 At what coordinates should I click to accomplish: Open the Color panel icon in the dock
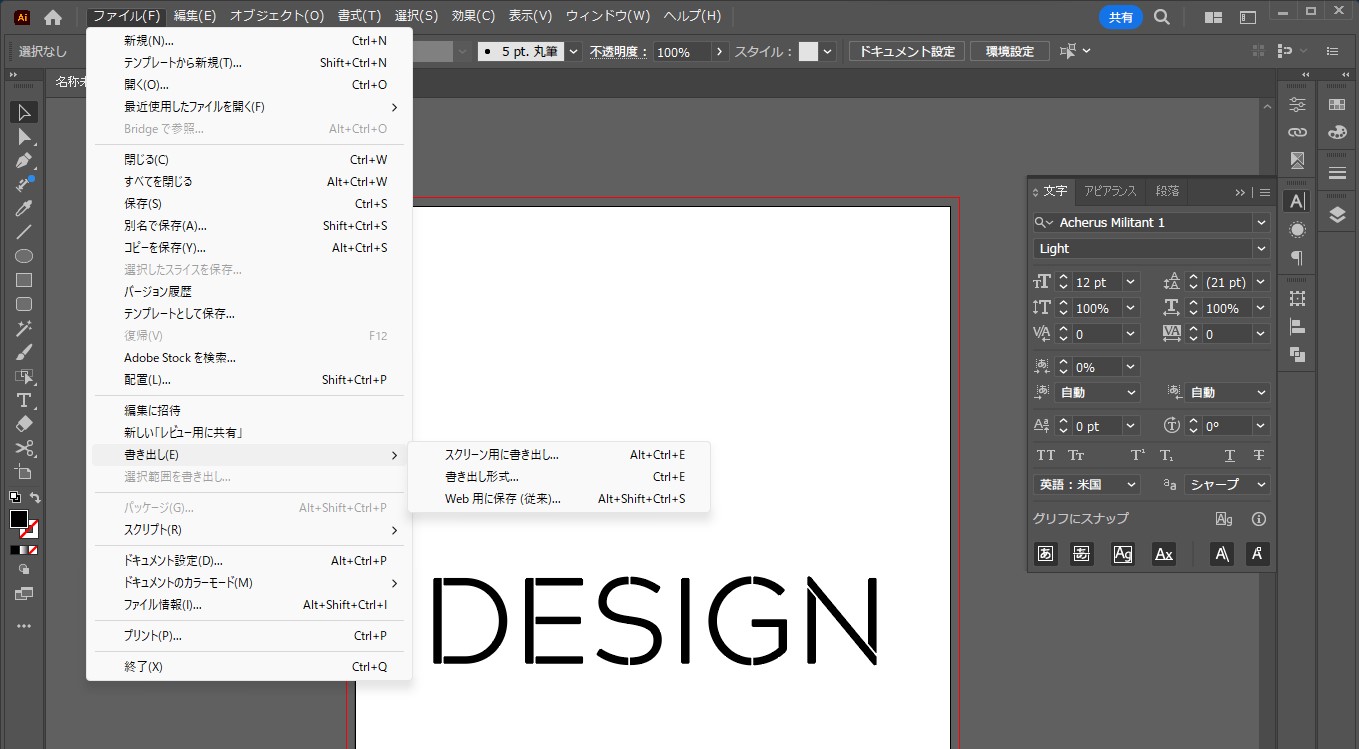(1337, 132)
